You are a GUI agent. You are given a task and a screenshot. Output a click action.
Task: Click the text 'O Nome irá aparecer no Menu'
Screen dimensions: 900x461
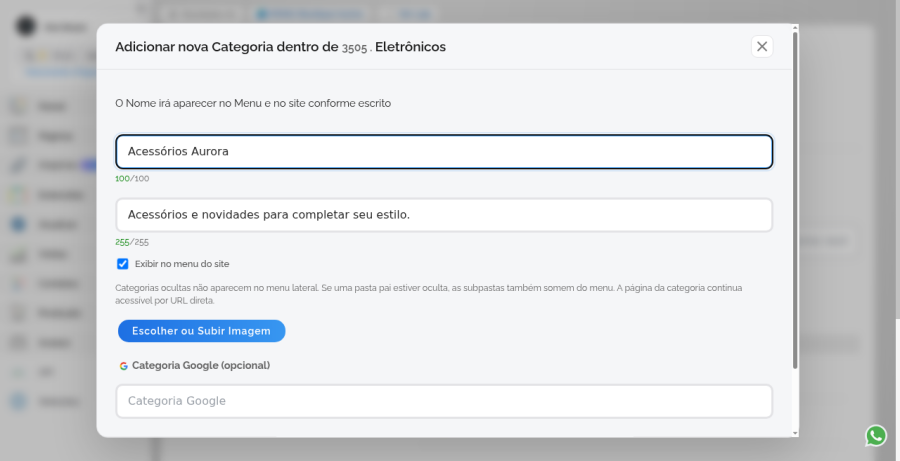click(188, 103)
